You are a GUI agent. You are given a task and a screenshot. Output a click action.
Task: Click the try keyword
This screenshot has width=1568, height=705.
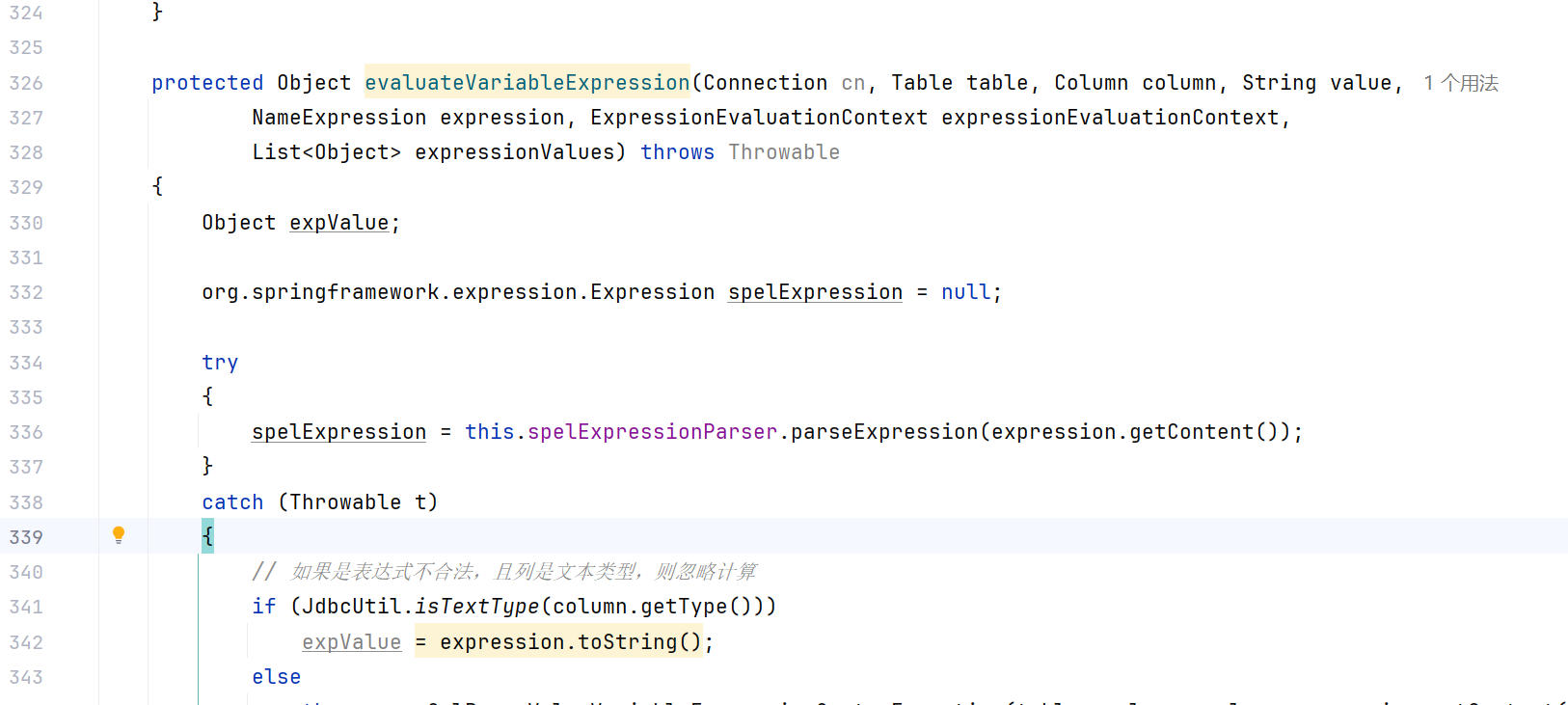(x=220, y=363)
